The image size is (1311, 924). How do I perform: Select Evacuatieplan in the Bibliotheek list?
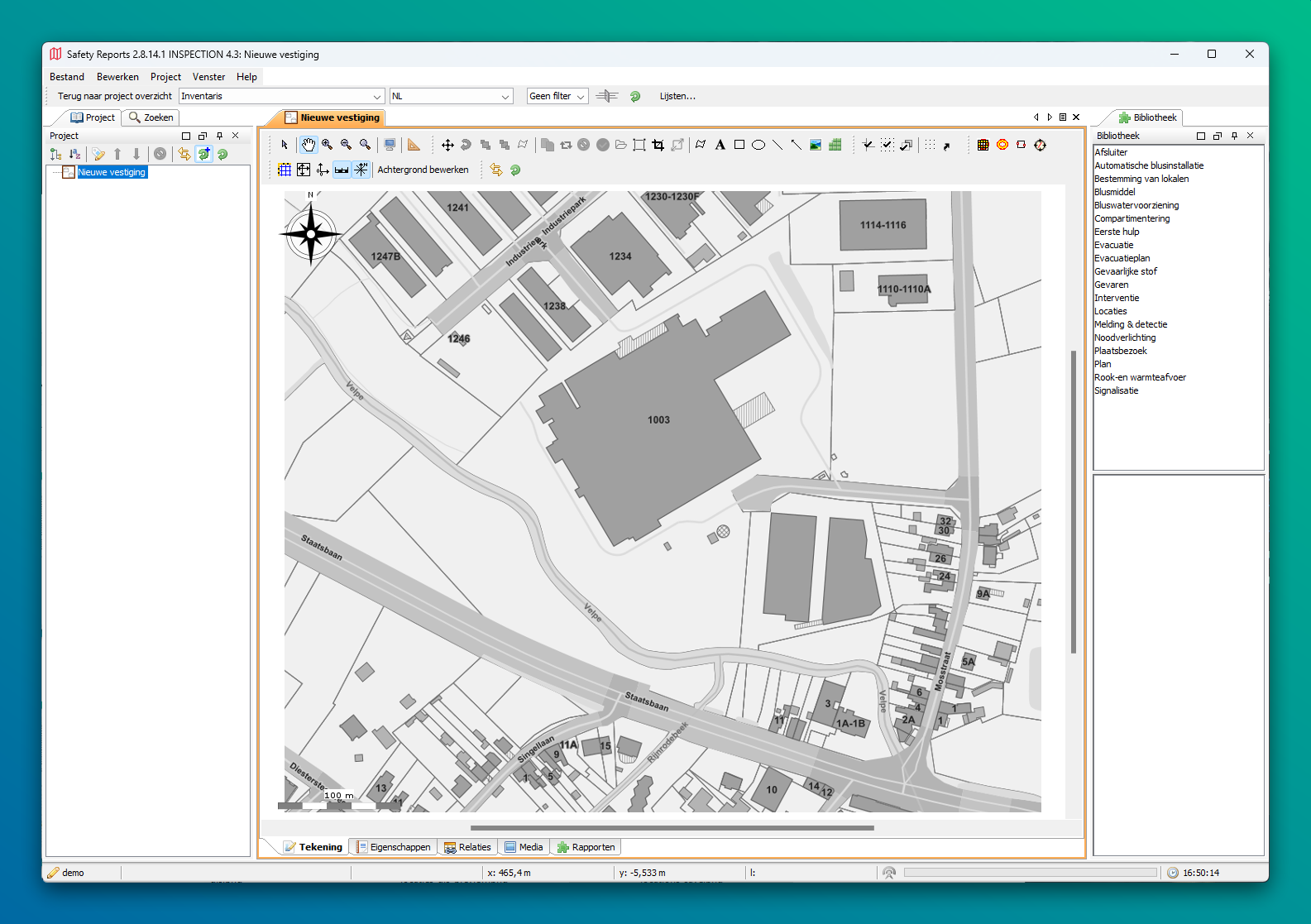(x=1122, y=258)
